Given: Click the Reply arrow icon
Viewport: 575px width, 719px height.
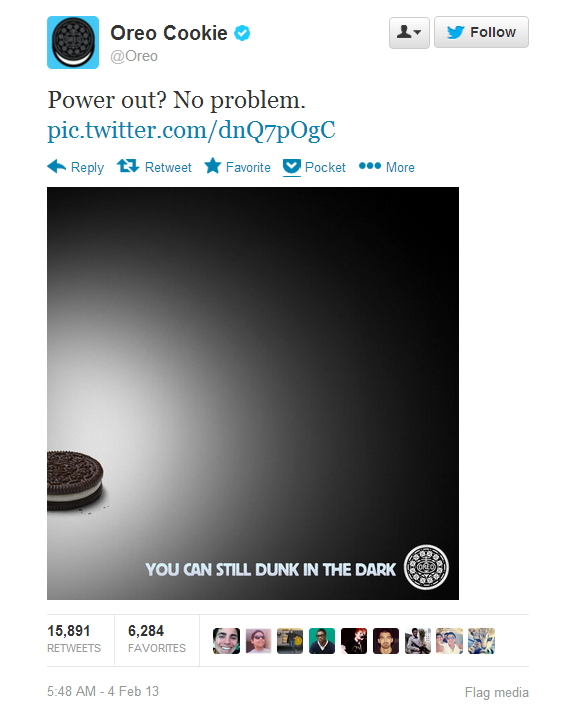Looking at the screenshot, I should click(56, 166).
